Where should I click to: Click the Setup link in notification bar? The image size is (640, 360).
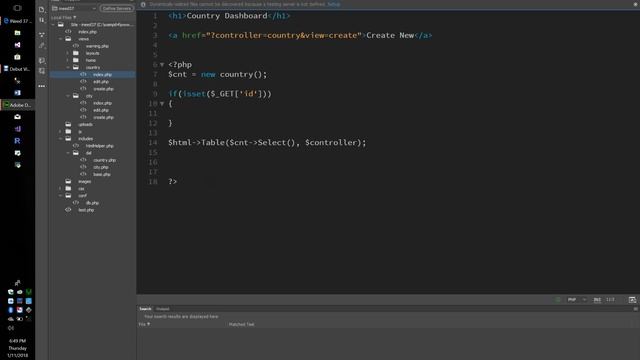click(333, 4)
